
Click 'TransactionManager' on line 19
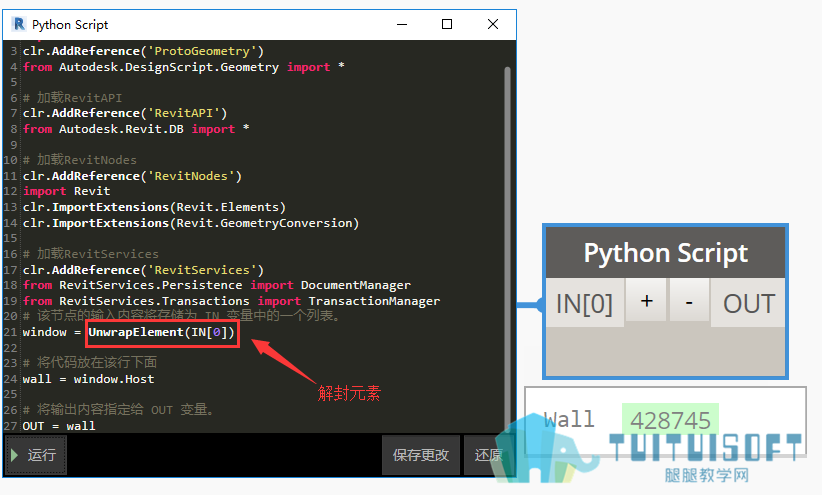click(x=374, y=301)
